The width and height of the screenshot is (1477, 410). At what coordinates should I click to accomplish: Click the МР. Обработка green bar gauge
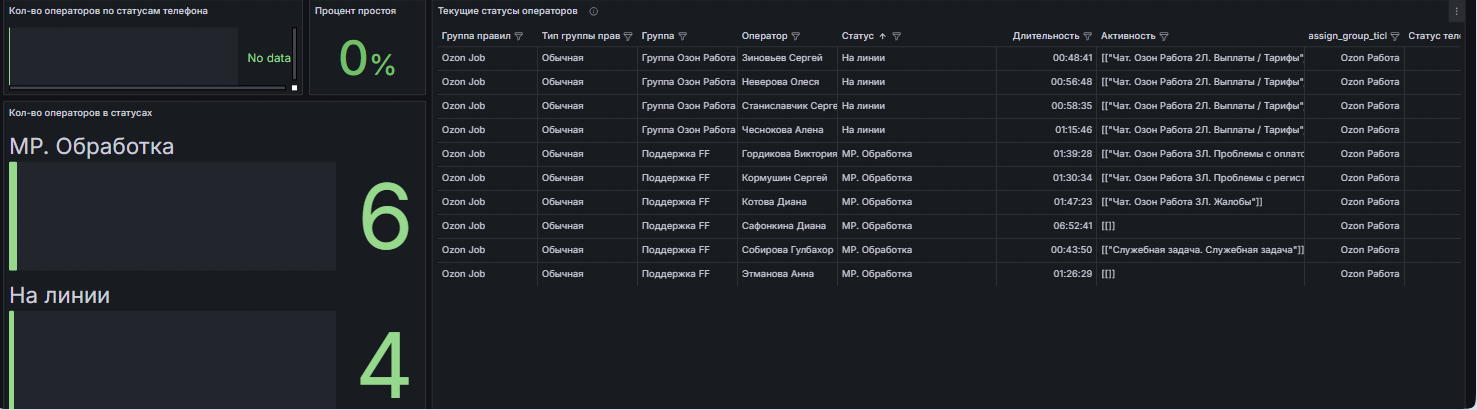[x=13, y=216]
